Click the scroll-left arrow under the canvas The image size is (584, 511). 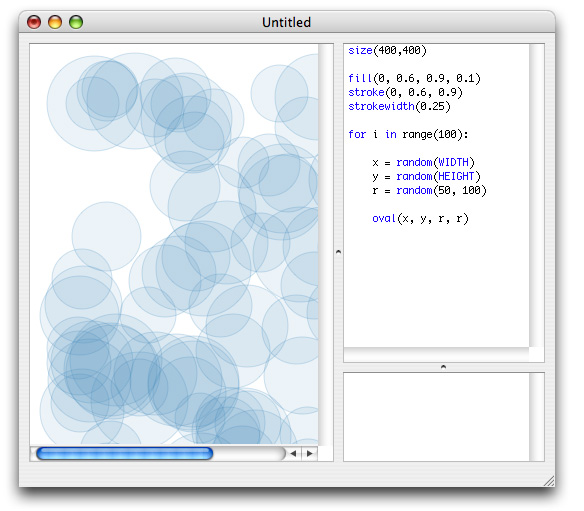point(293,453)
